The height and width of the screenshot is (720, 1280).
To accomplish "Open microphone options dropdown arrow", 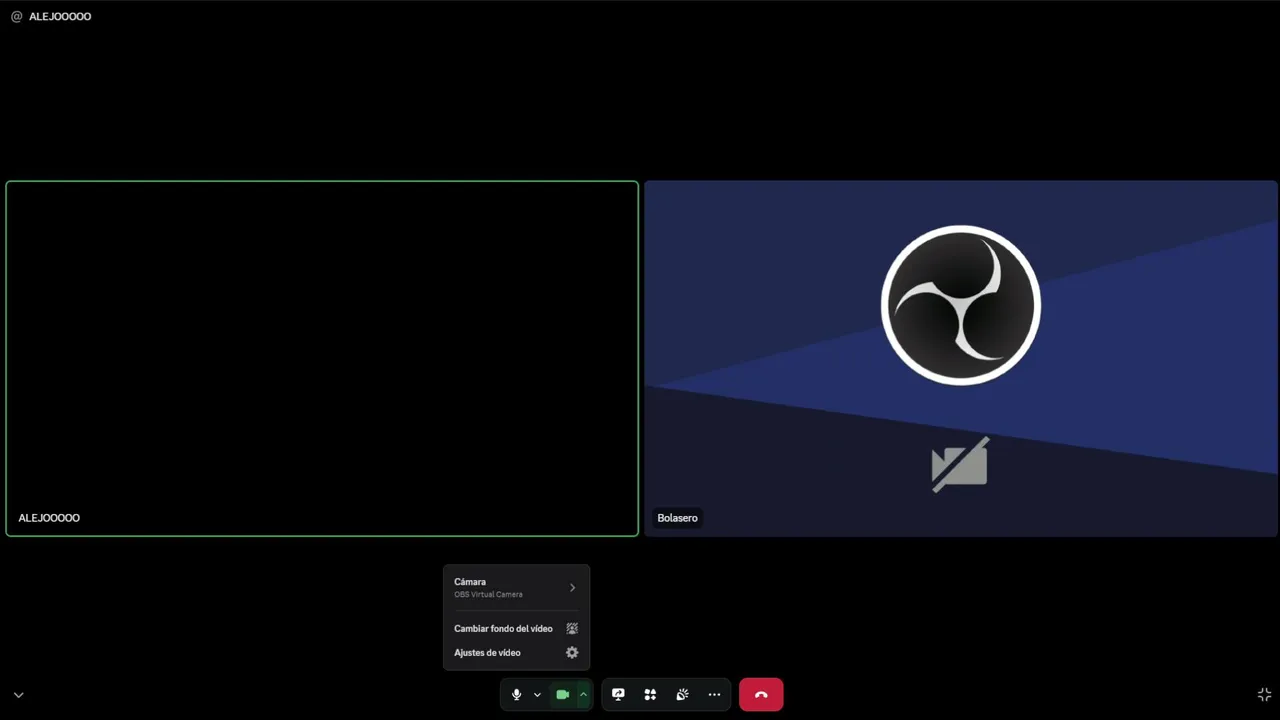I will click(x=537, y=695).
